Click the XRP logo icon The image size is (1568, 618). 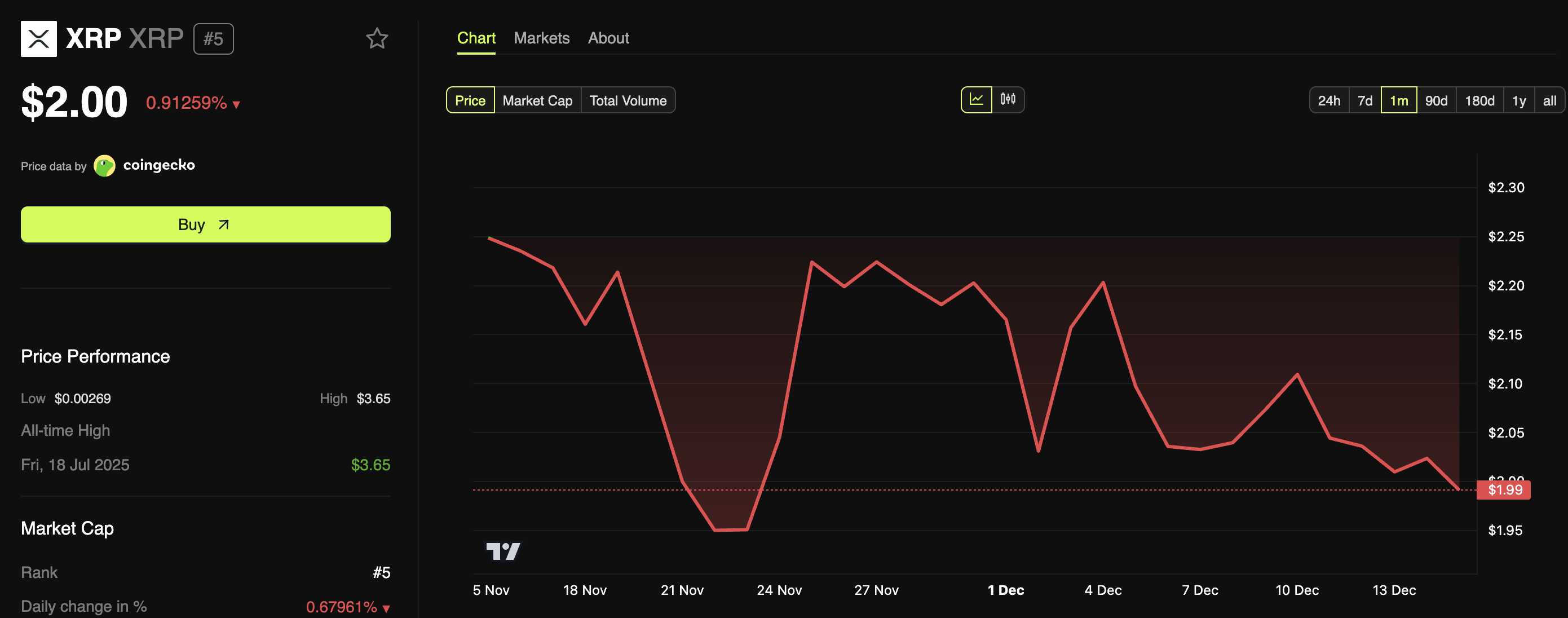click(38, 38)
